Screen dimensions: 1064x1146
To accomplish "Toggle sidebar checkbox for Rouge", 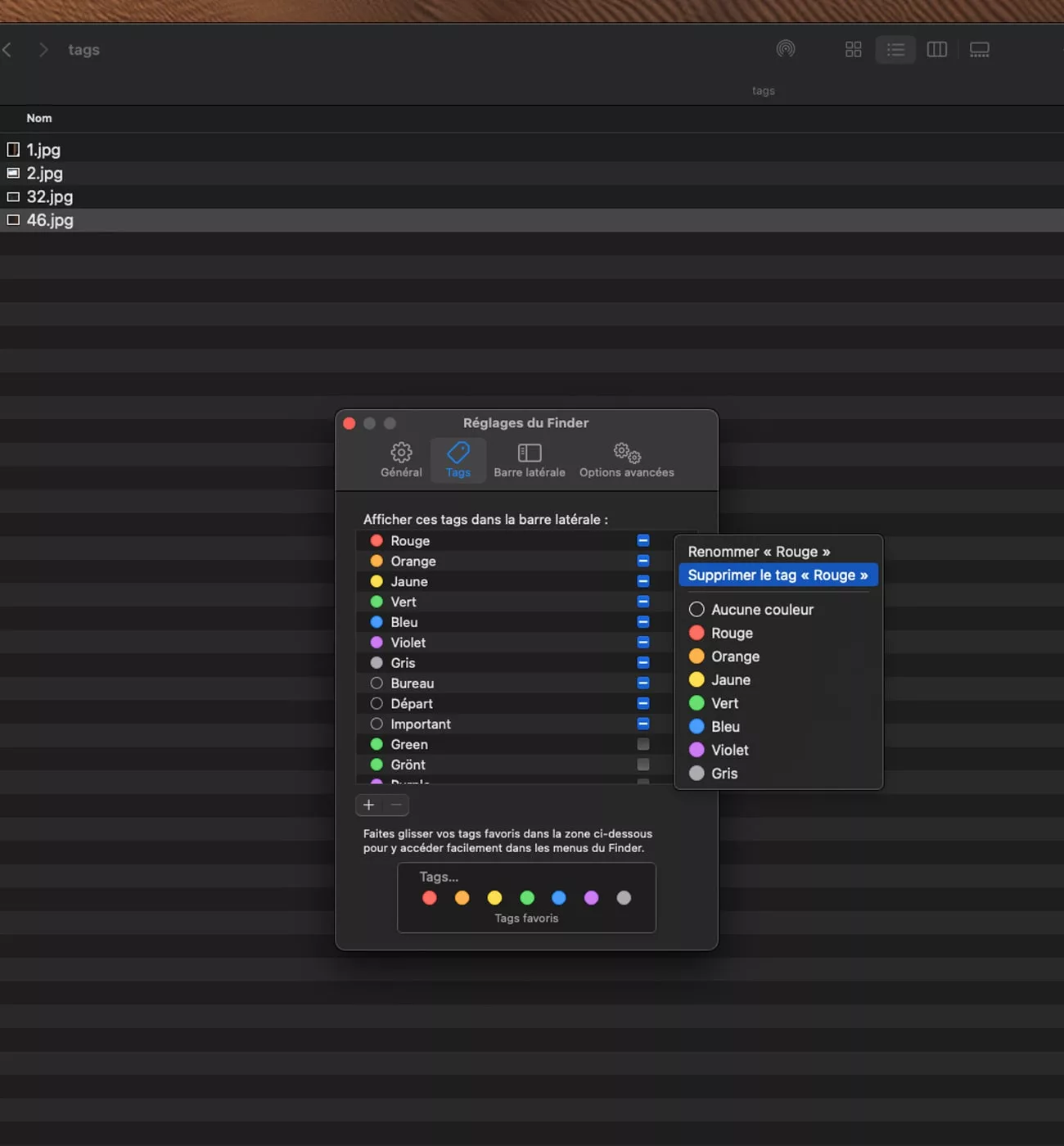I will [643, 541].
